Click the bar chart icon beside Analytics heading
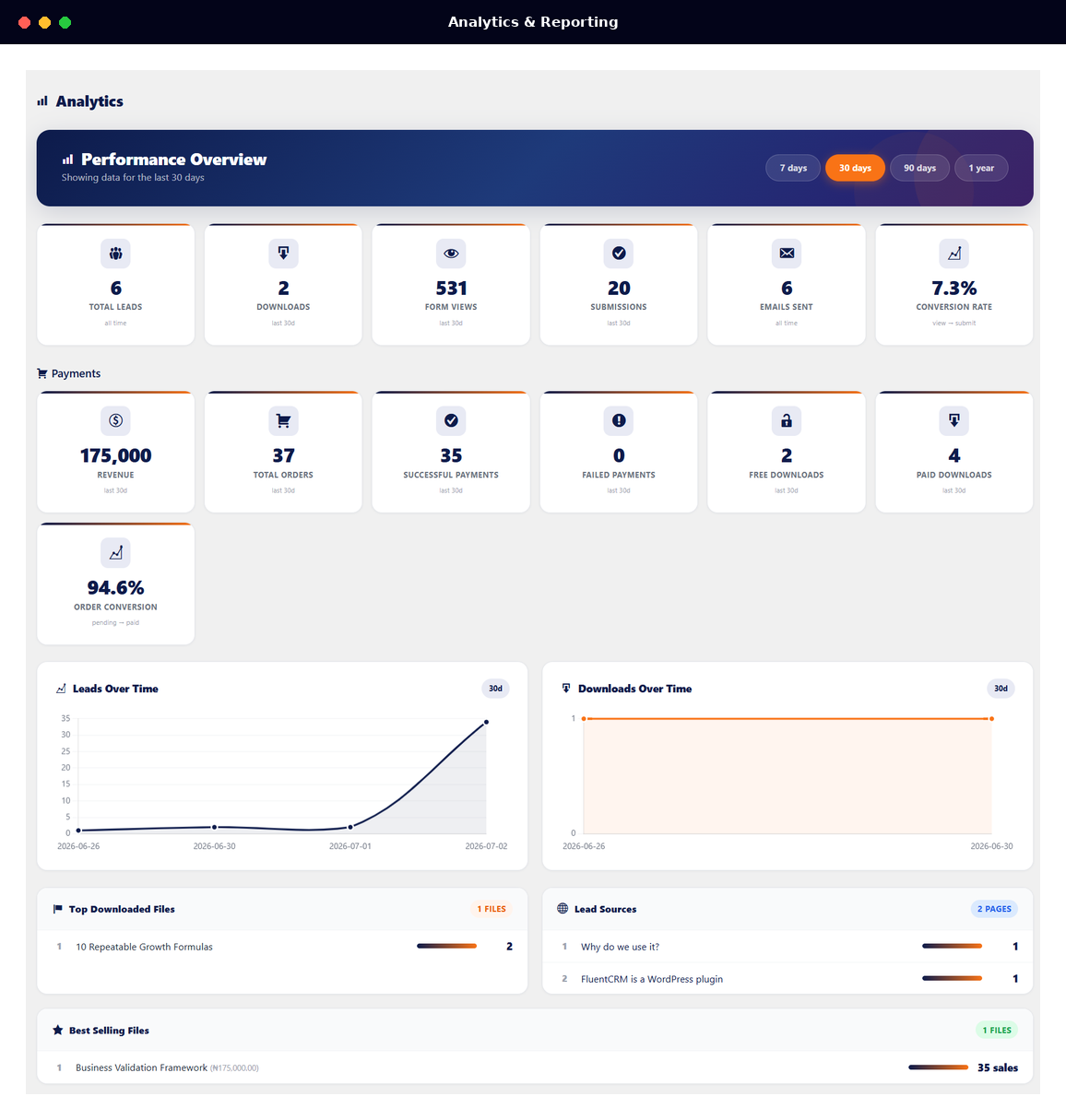The width and height of the screenshot is (1066, 1120). (42, 101)
